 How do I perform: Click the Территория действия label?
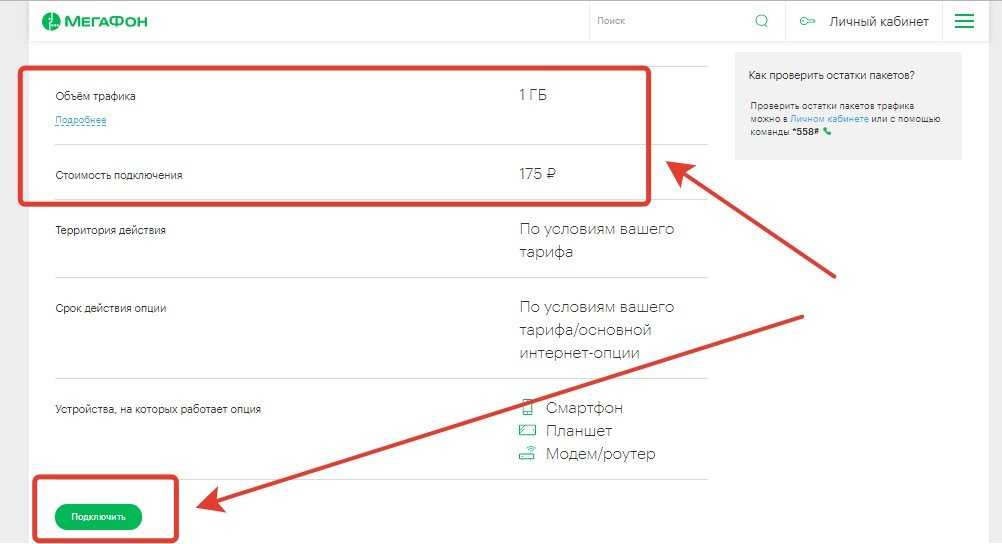(111, 230)
